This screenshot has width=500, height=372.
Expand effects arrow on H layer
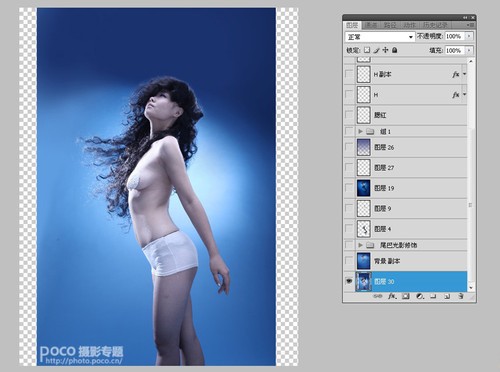464,95
